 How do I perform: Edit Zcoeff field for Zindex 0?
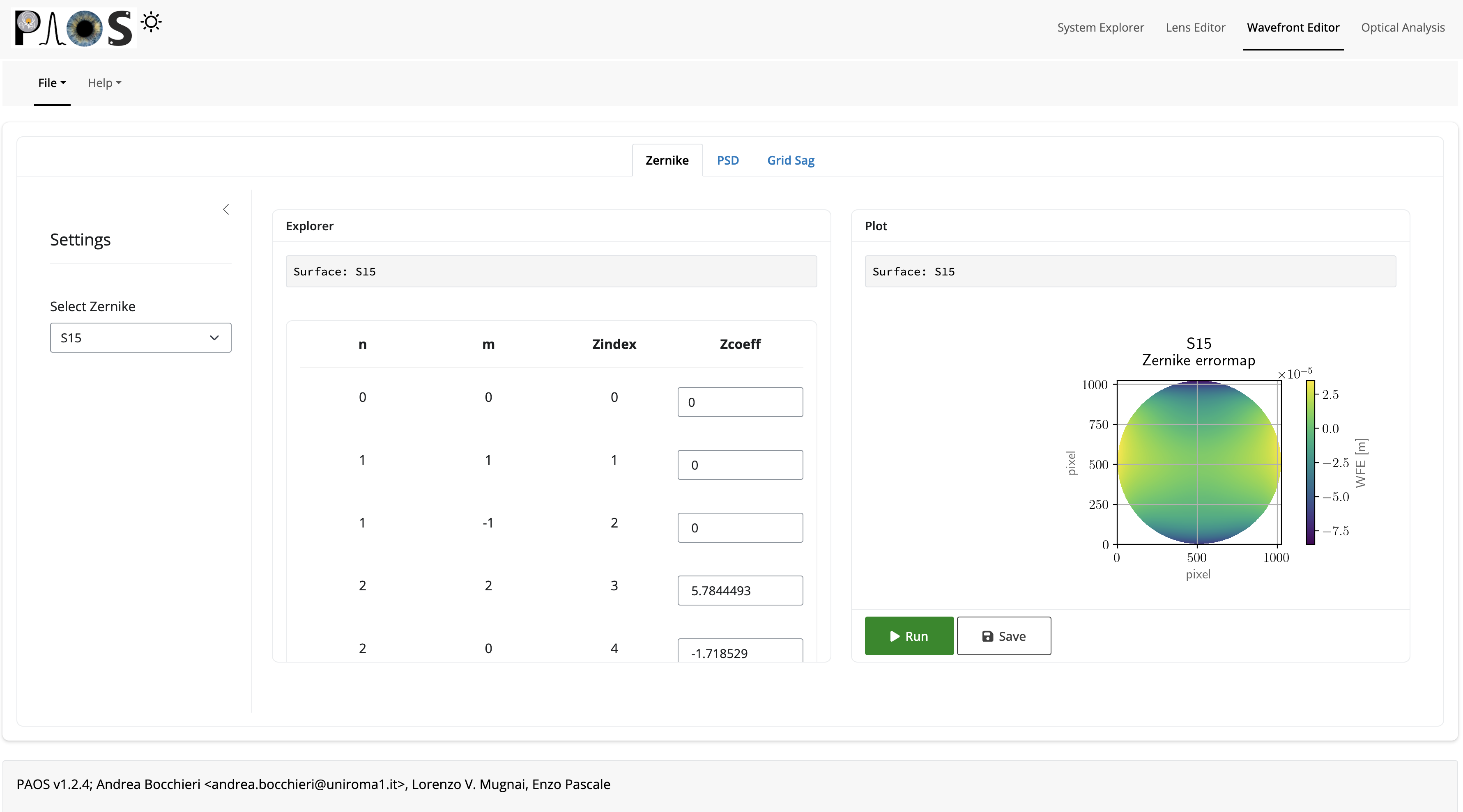(x=740, y=402)
